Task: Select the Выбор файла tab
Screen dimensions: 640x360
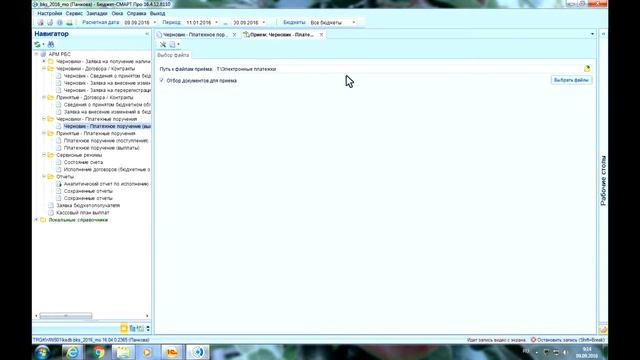Action: click(x=173, y=55)
